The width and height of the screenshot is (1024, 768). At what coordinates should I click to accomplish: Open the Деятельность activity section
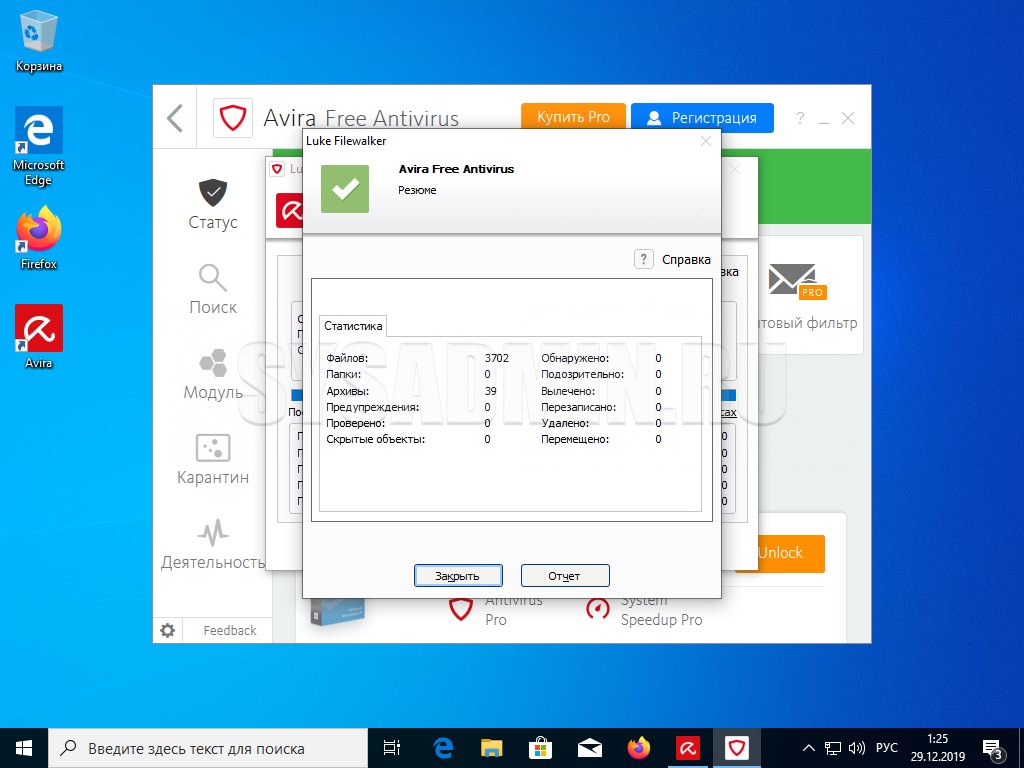point(212,544)
